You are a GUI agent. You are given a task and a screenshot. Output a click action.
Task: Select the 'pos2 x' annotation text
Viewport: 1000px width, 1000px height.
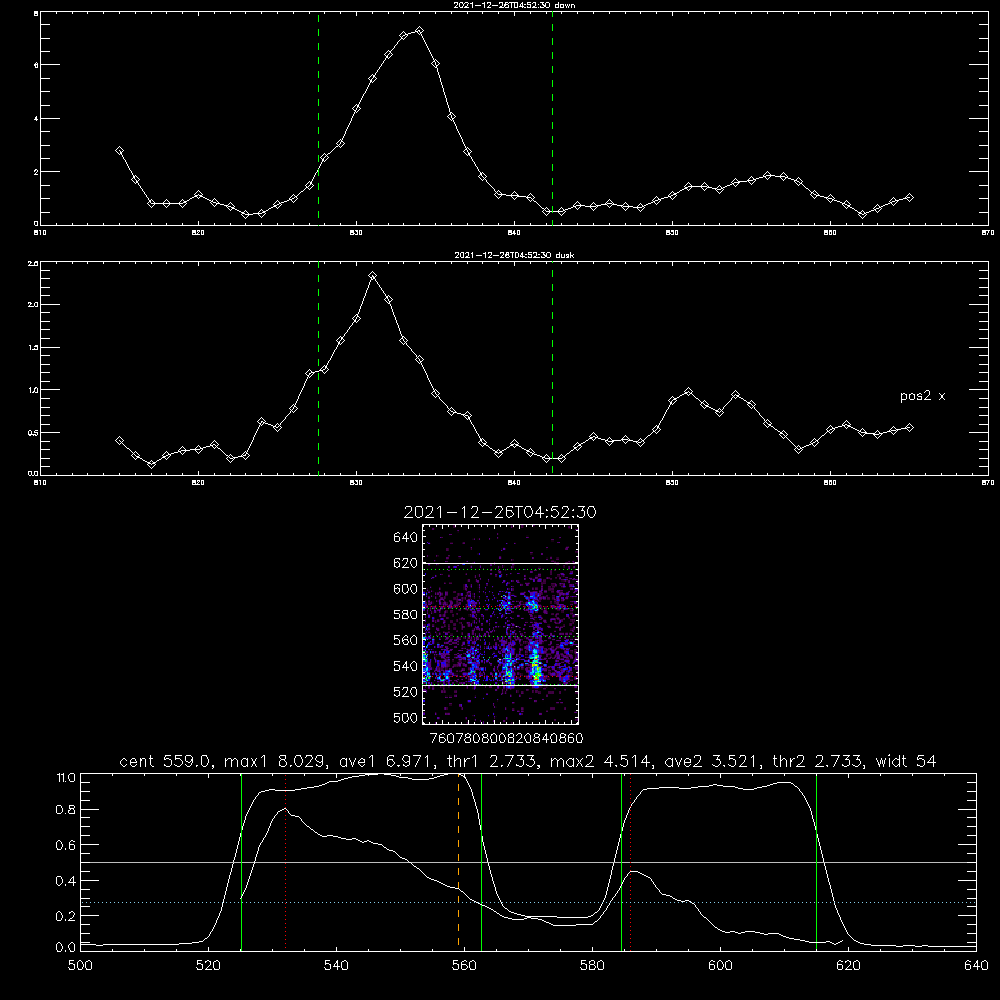(922, 396)
